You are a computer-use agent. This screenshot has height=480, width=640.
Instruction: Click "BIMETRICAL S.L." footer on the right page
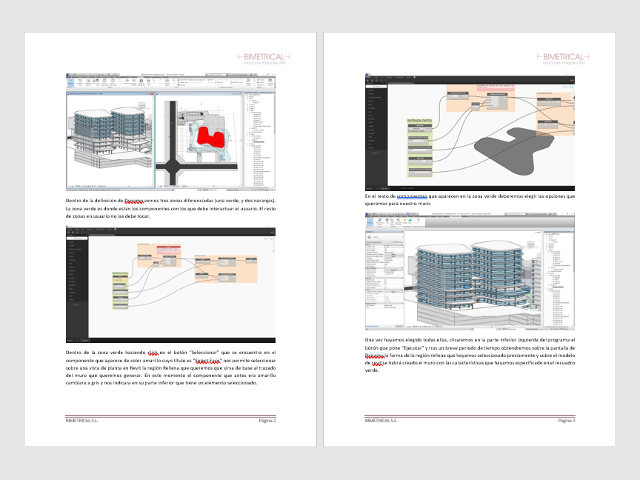(381, 420)
